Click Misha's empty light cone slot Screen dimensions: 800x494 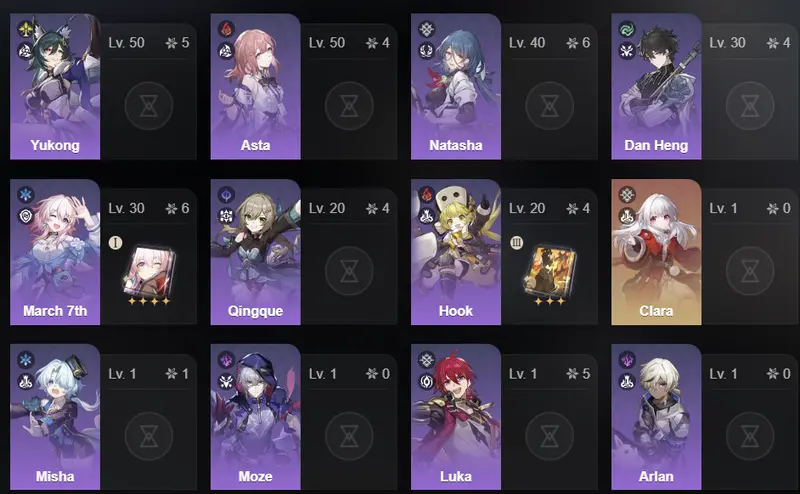(148, 436)
